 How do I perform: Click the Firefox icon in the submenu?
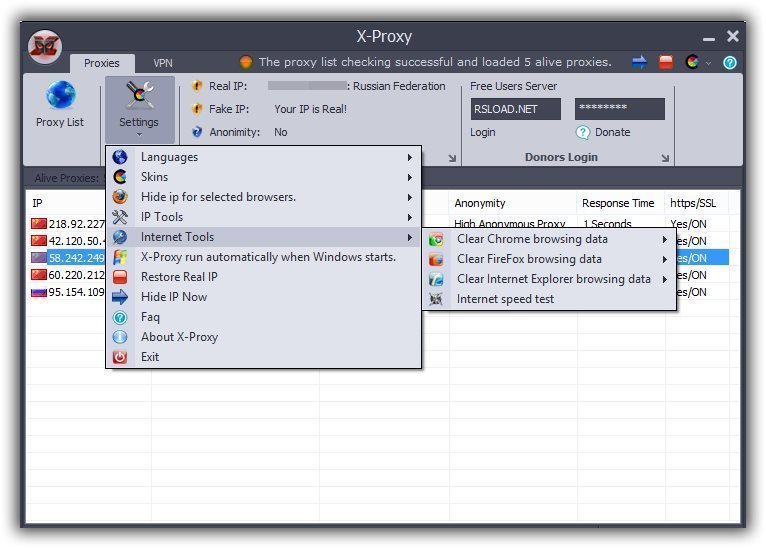point(436,259)
